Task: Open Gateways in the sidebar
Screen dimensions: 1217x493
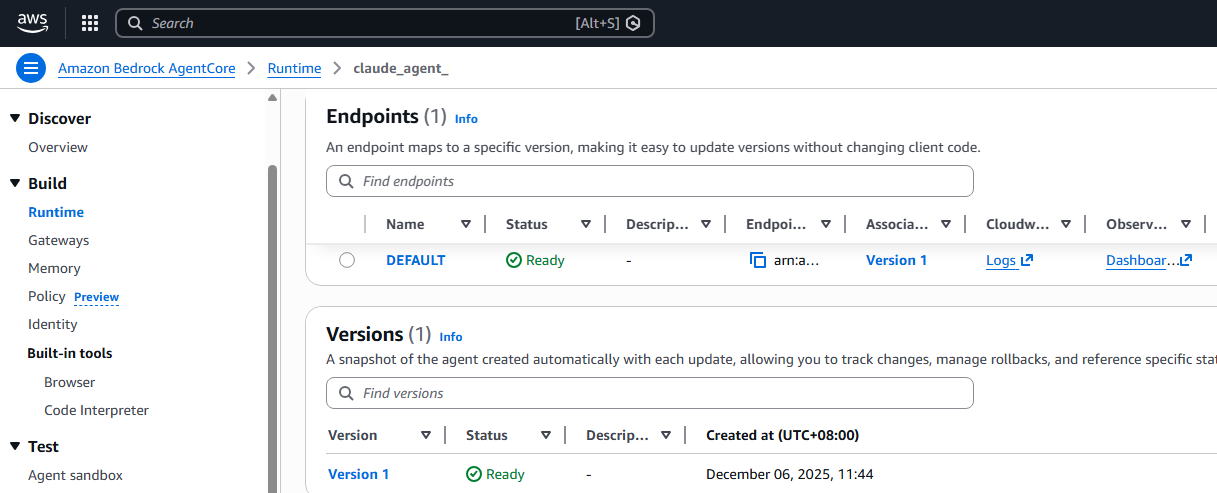Action: point(58,240)
